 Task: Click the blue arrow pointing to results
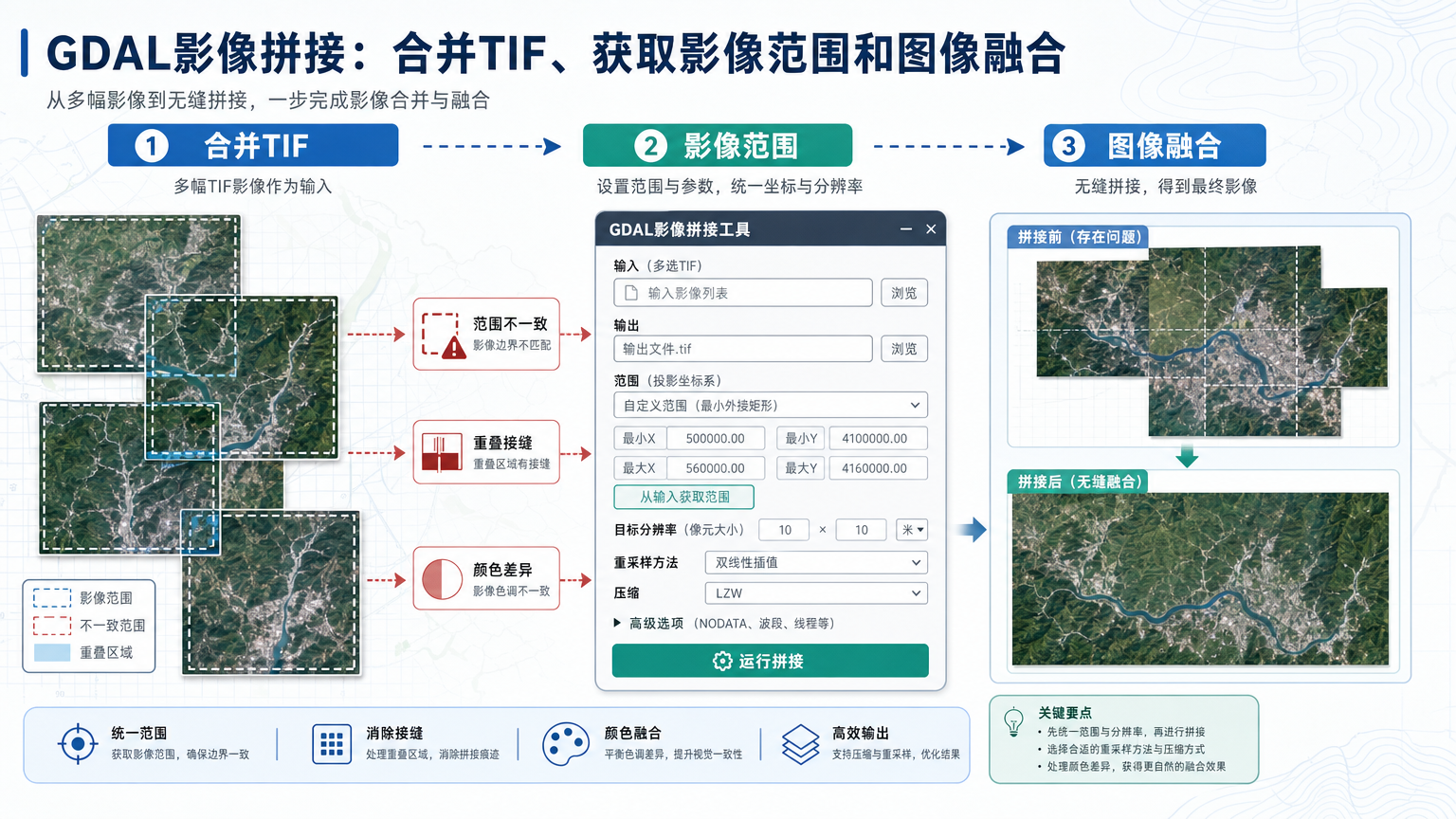pos(972,529)
